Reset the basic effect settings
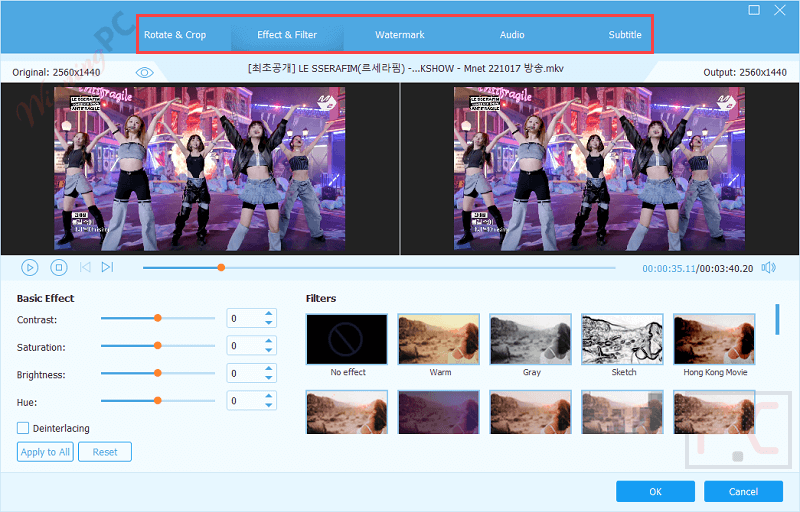800x512 pixels. pos(105,452)
